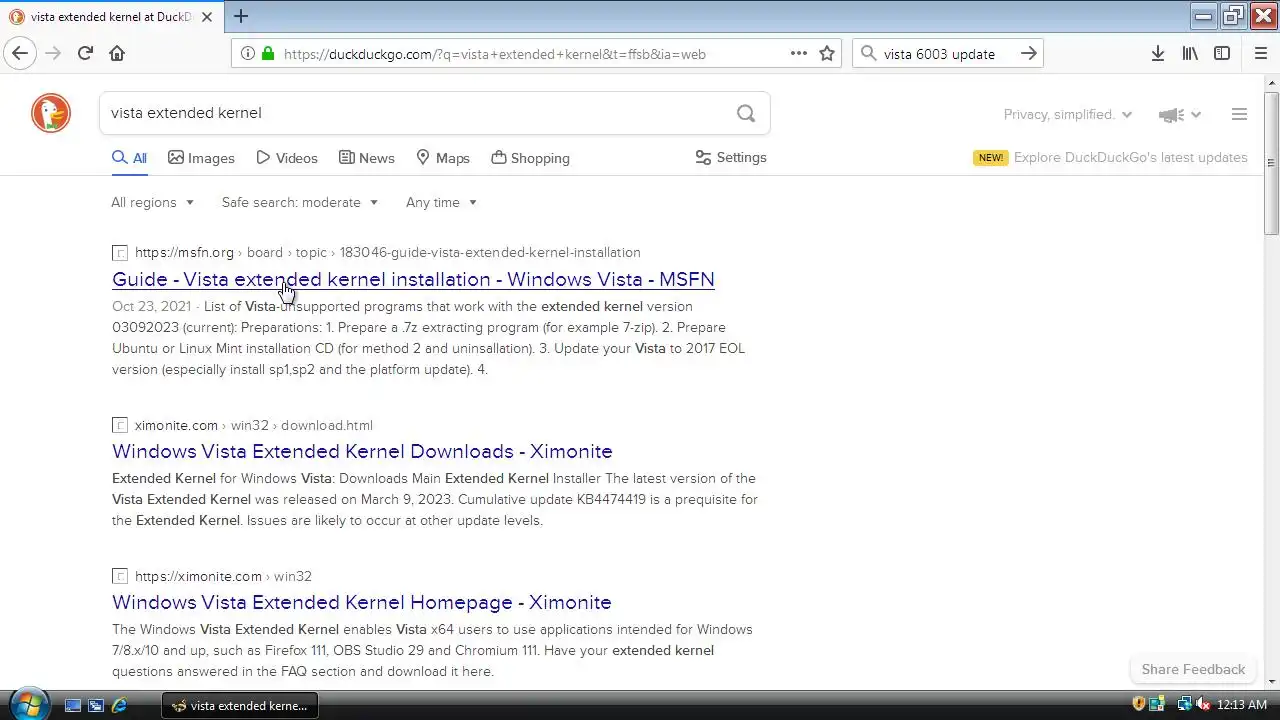Click Show Desktop in quick launch
This screenshot has width=1280, height=720.
pos(73,705)
